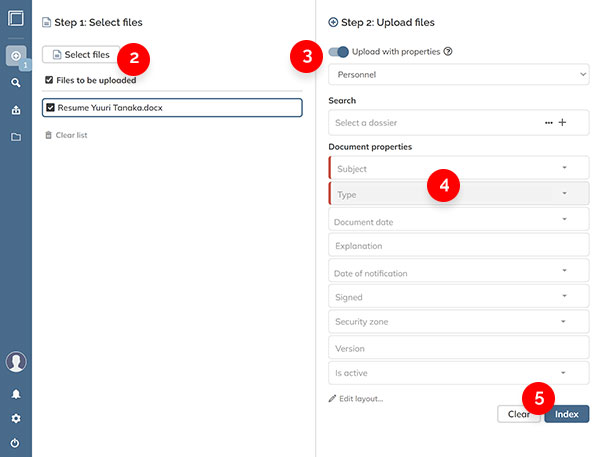The width and height of the screenshot is (600, 457).
Task: Click the Index button
Action: [x=567, y=413]
